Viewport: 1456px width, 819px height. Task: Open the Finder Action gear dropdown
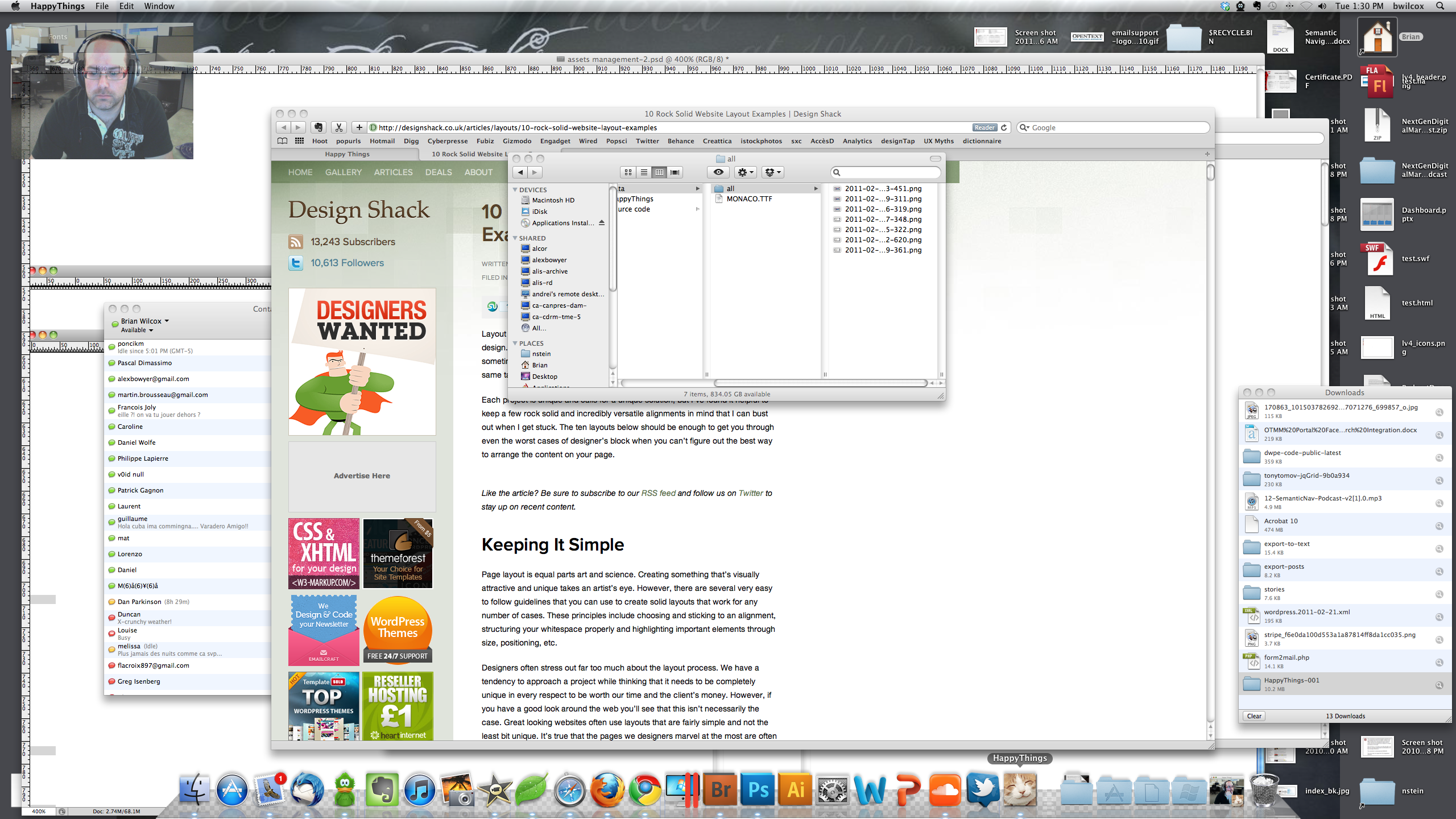click(745, 172)
